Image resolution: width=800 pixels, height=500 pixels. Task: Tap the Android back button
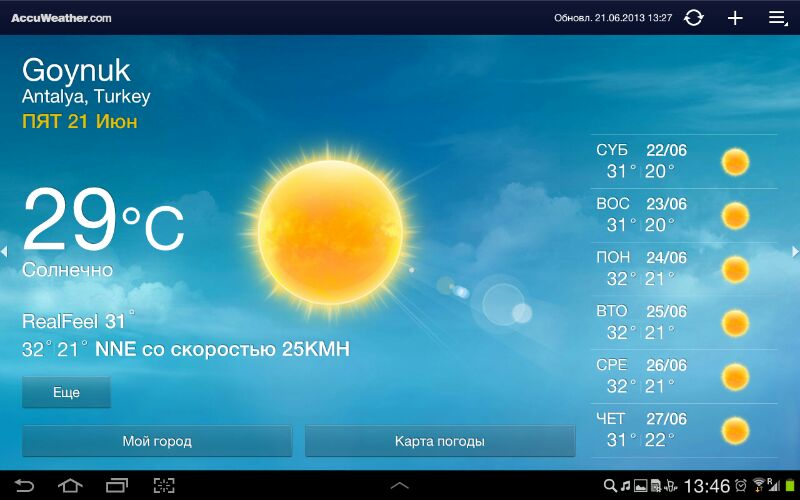point(23,486)
